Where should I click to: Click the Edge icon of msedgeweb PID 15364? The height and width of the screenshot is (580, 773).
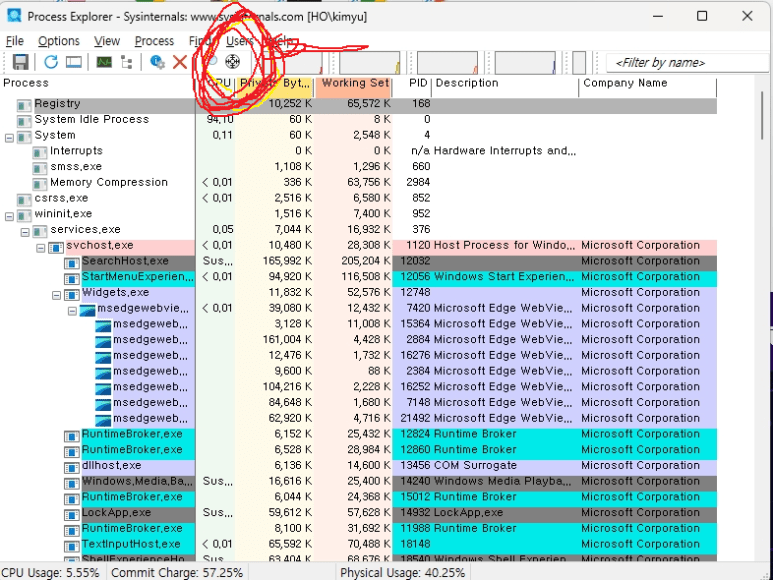tap(103, 325)
